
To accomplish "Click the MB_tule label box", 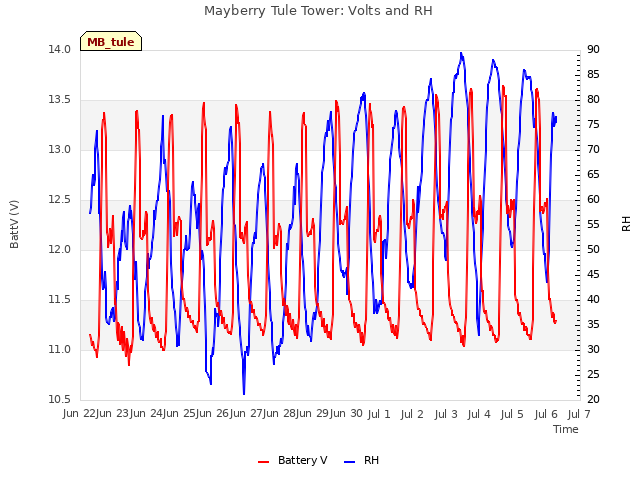I will [111, 41].
